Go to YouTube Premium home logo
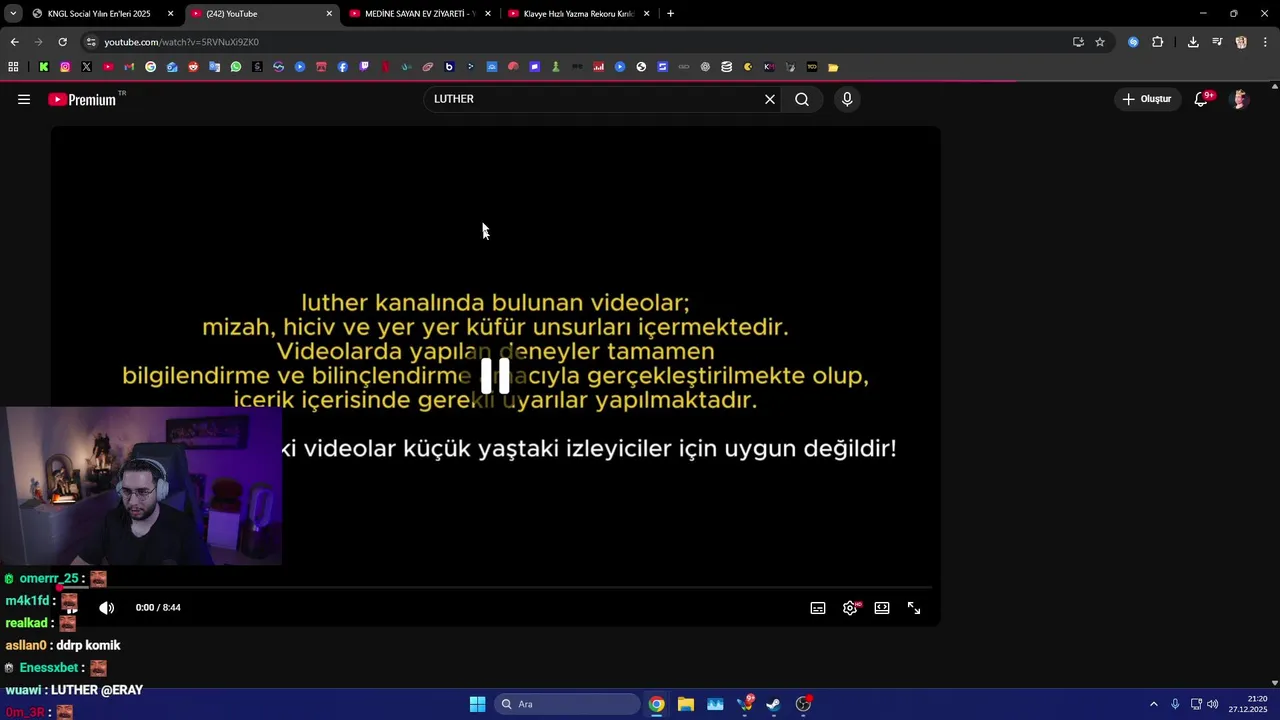The image size is (1280, 720). point(82,99)
